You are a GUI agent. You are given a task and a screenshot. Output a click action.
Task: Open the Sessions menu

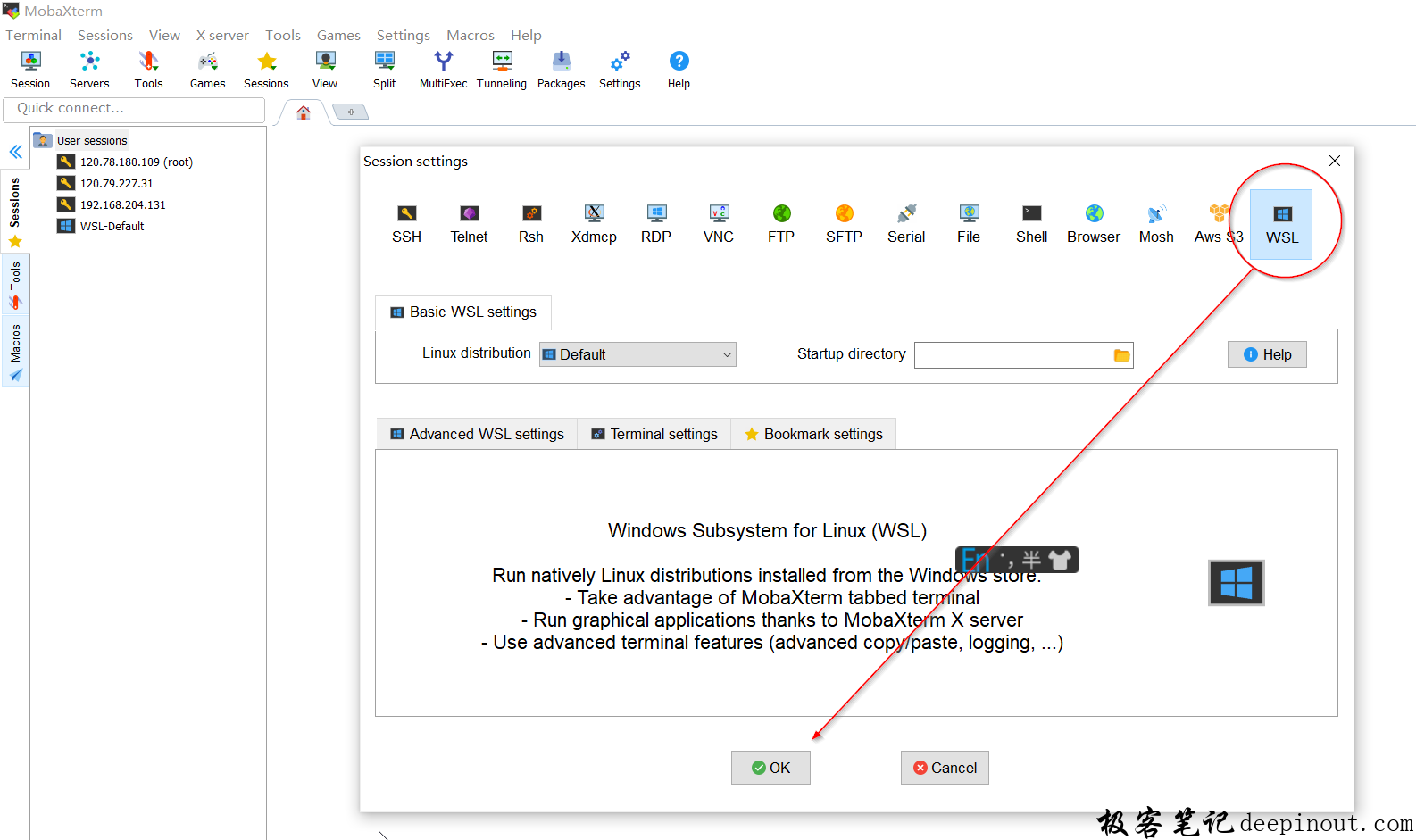(105, 35)
